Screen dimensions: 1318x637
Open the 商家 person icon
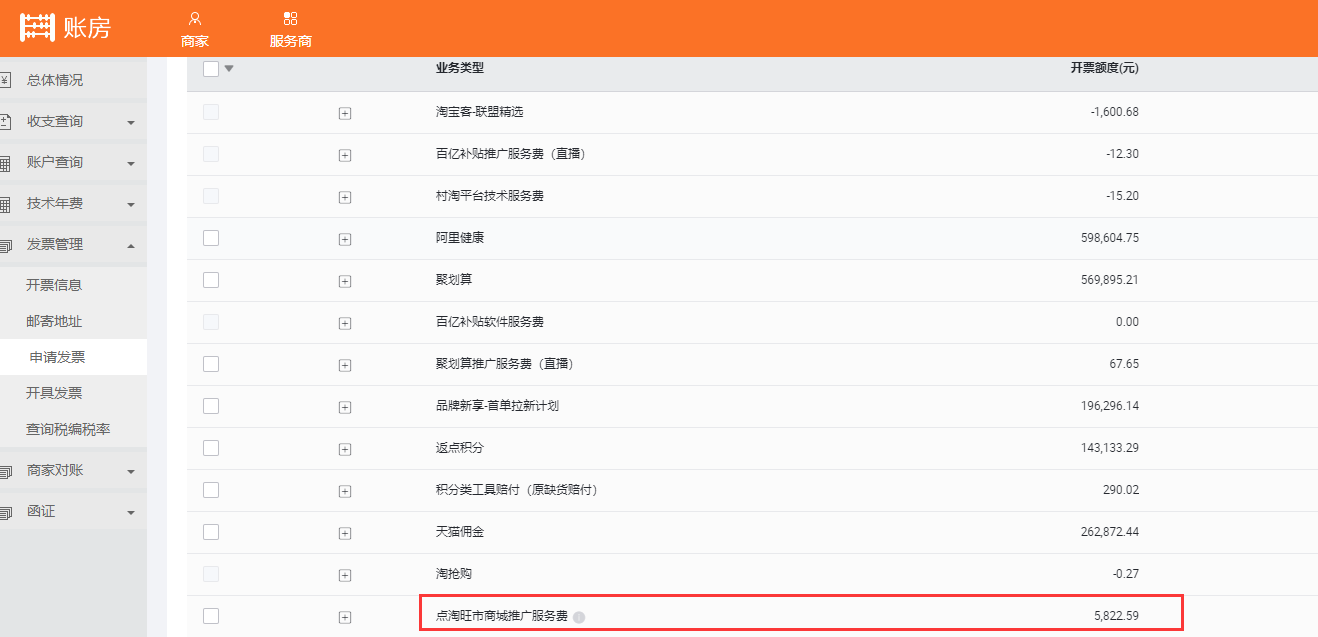[x=195, y=18]
